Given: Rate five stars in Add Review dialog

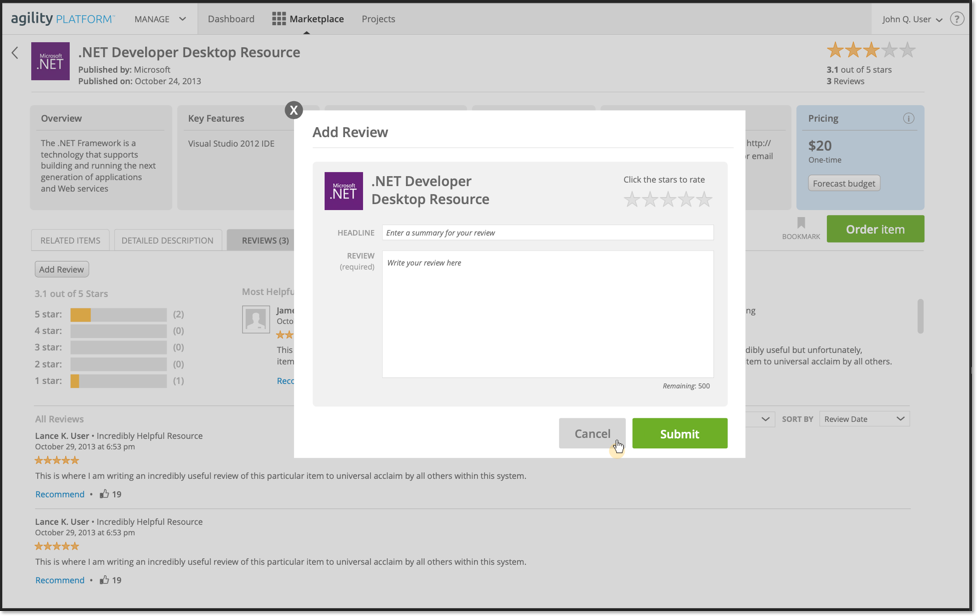Looking at the screenshot, I should (704, 199).
